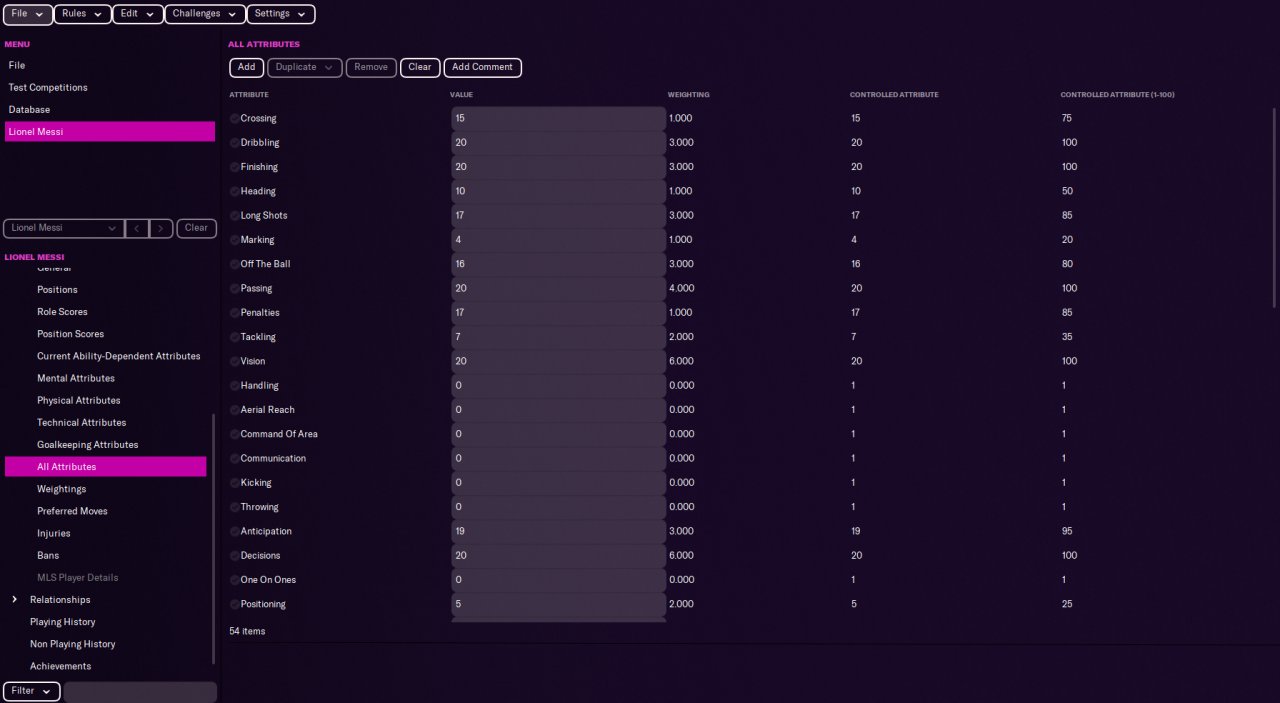
Task: Click the Remove button
Action: point(371,67)
